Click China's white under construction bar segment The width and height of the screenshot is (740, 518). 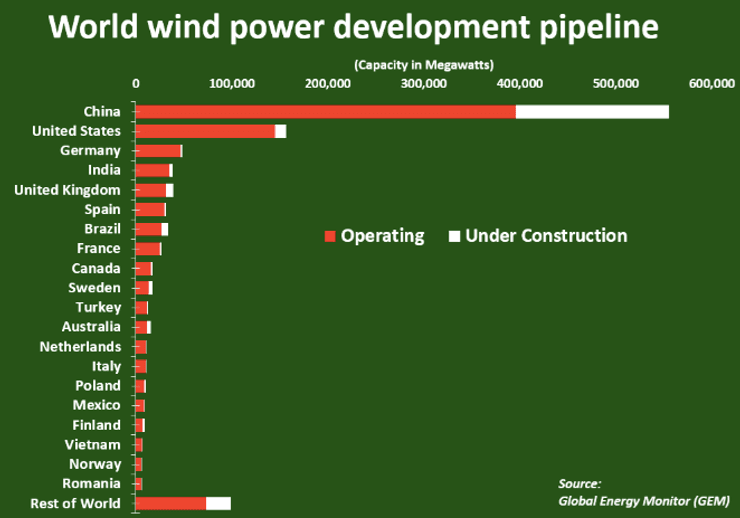pos(592,111)
